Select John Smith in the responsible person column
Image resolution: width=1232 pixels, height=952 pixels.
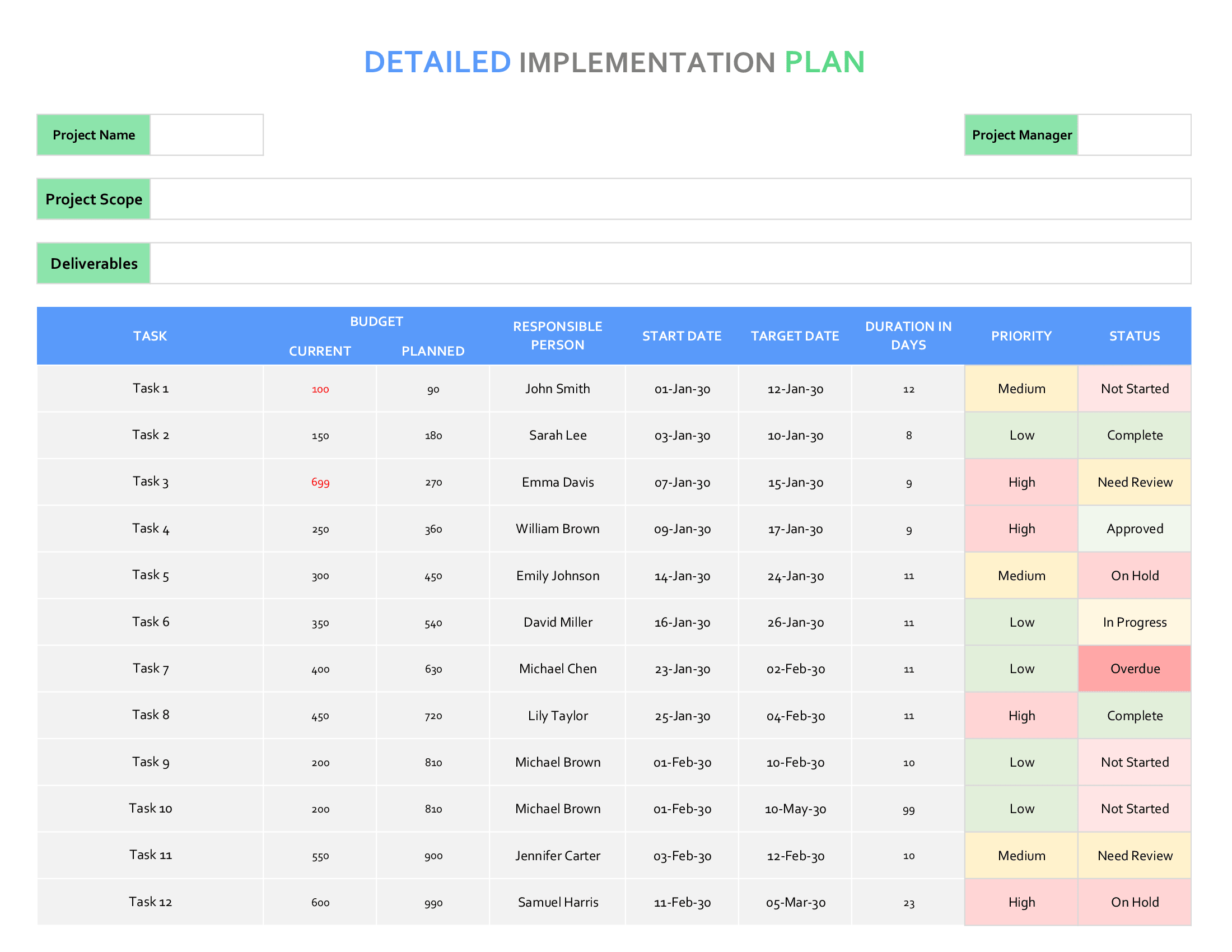[x=557, y=388]
